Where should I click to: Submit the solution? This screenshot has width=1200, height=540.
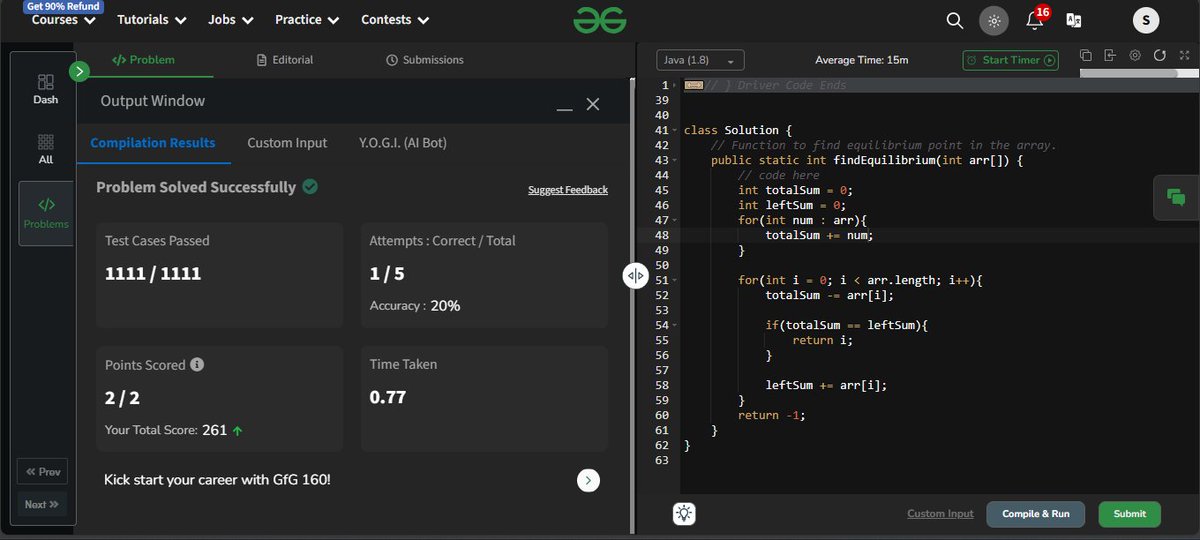(x=1130, y=514)
